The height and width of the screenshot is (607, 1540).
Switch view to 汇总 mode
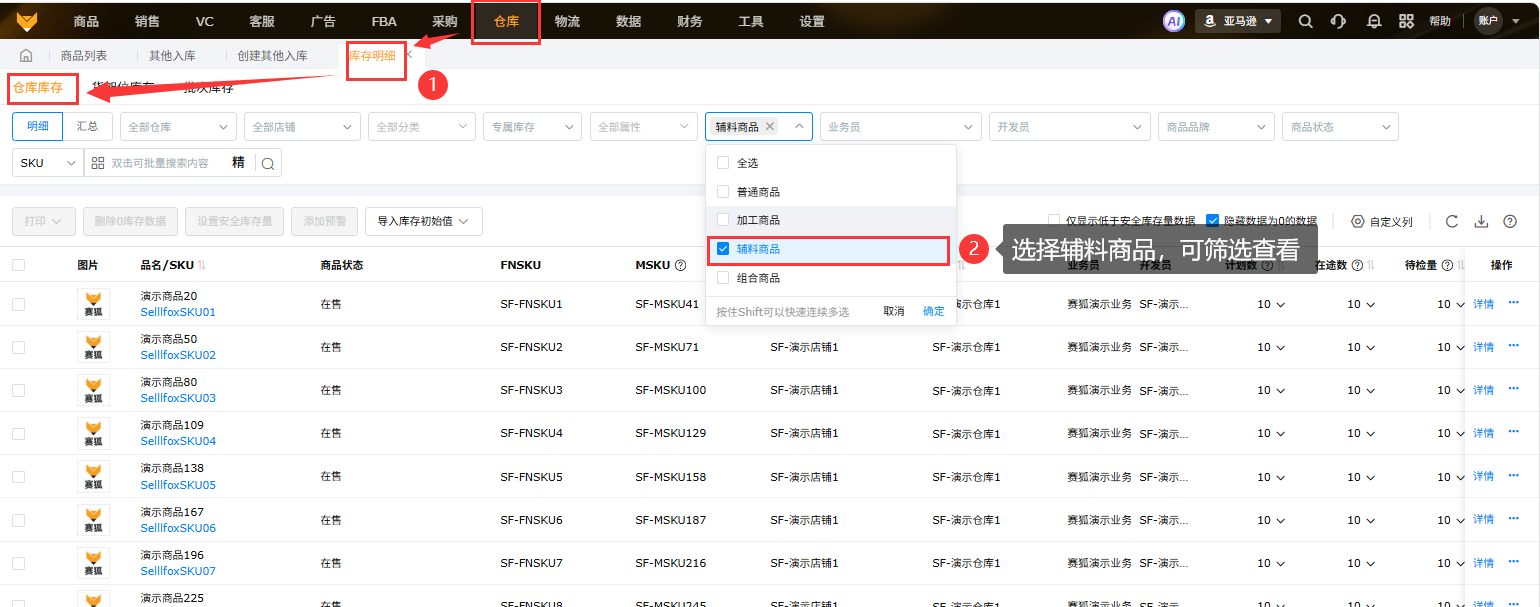click(x=87, y=127)
